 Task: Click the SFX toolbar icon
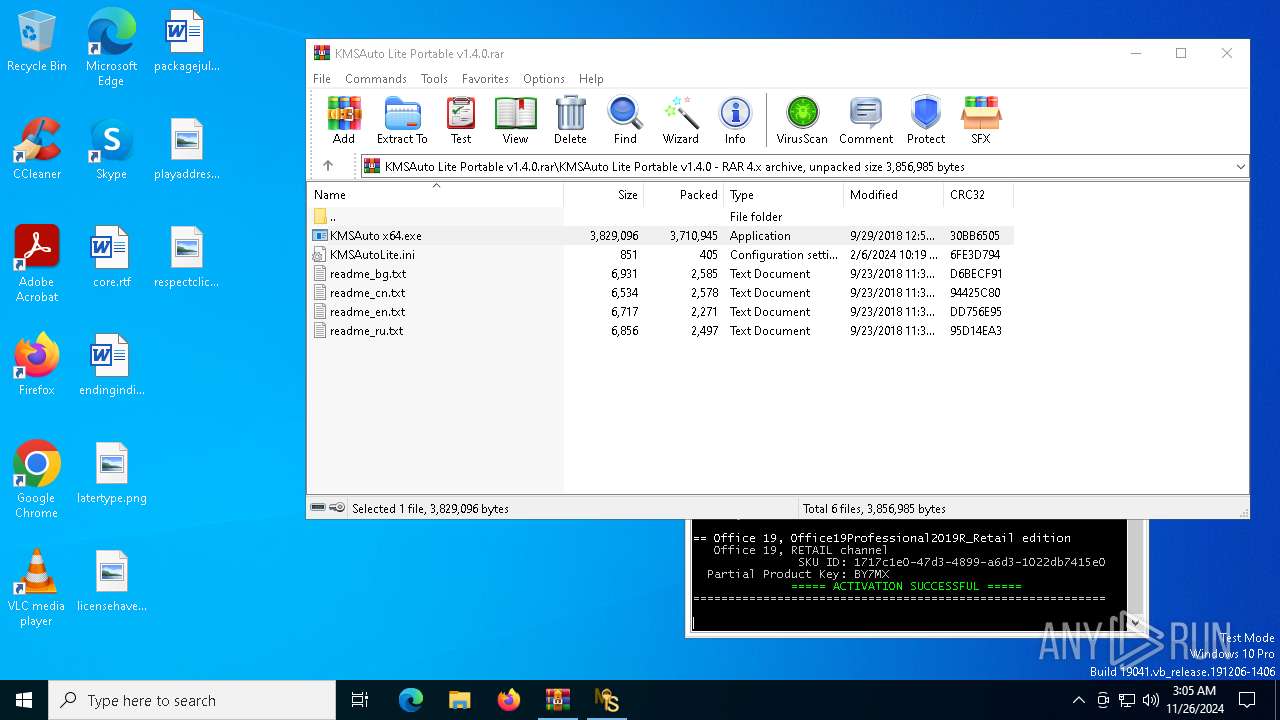pos(981,120)
